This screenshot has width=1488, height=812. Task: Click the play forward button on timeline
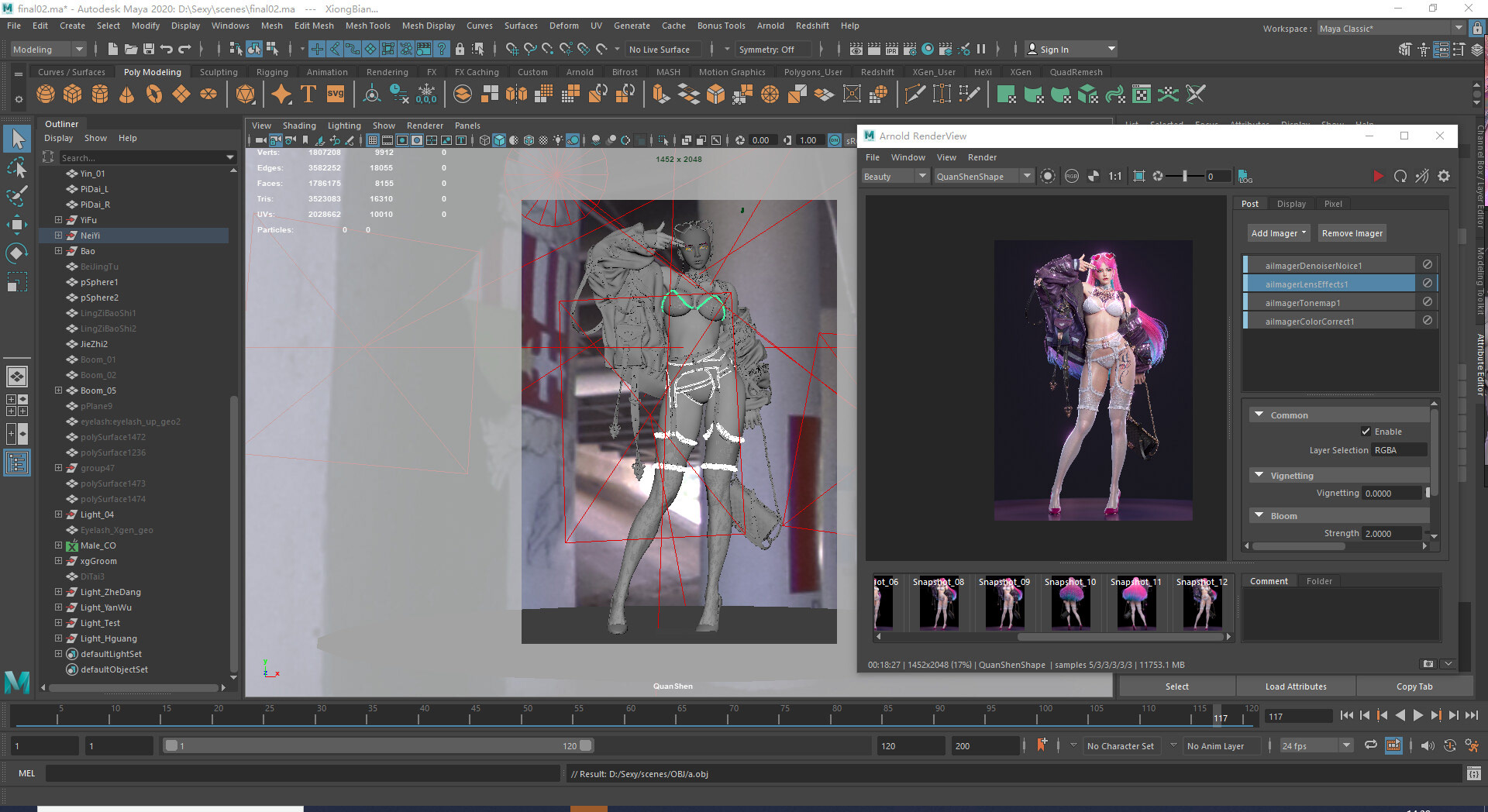point(1417,716)
